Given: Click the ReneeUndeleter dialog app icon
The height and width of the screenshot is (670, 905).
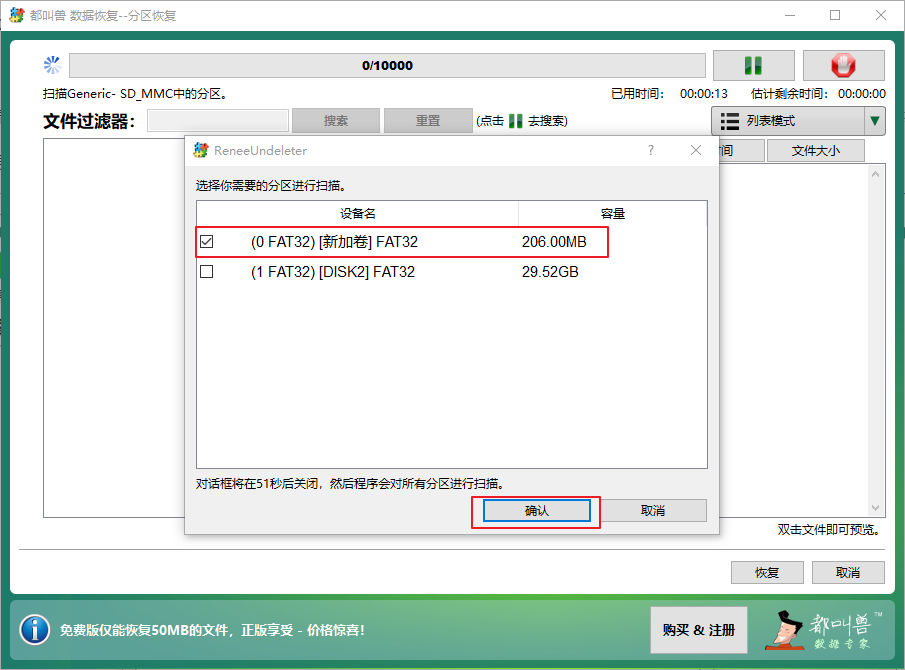Looking at the screenshot, I should 200,150.
